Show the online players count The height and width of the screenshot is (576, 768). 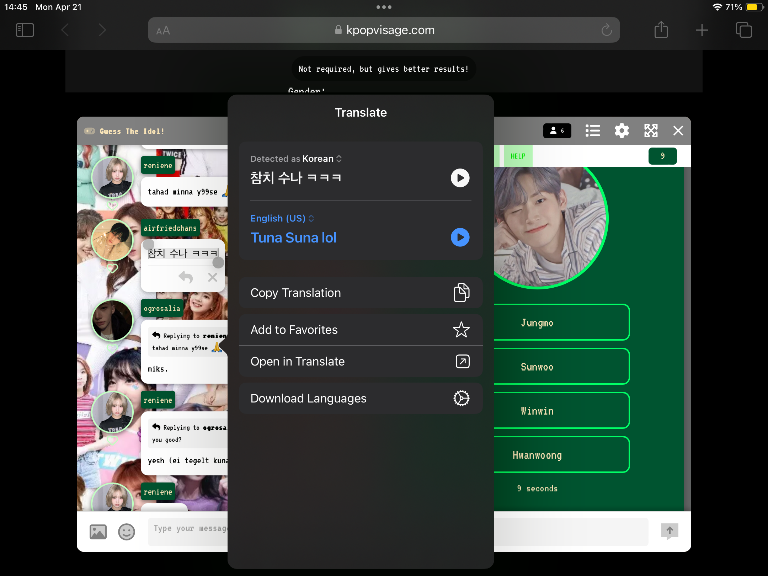tap(557, 131)
